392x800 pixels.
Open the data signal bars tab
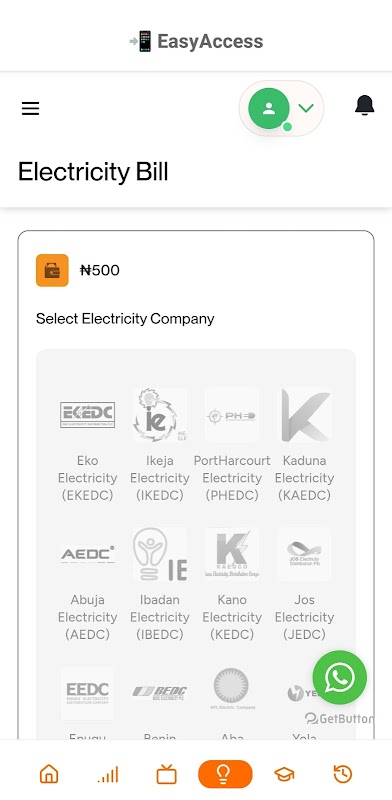pos(108,774)
